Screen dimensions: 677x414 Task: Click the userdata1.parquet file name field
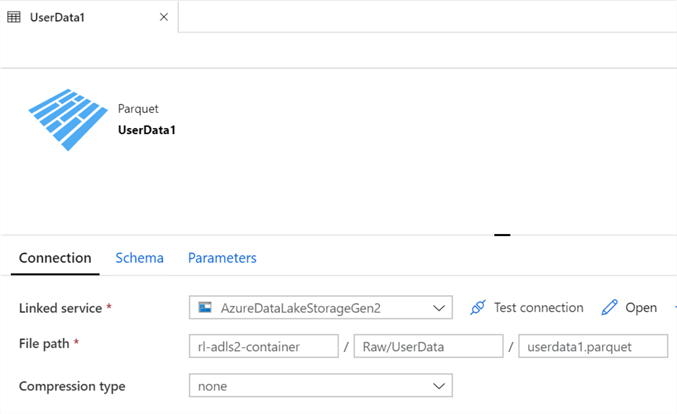tap(592, 346)
